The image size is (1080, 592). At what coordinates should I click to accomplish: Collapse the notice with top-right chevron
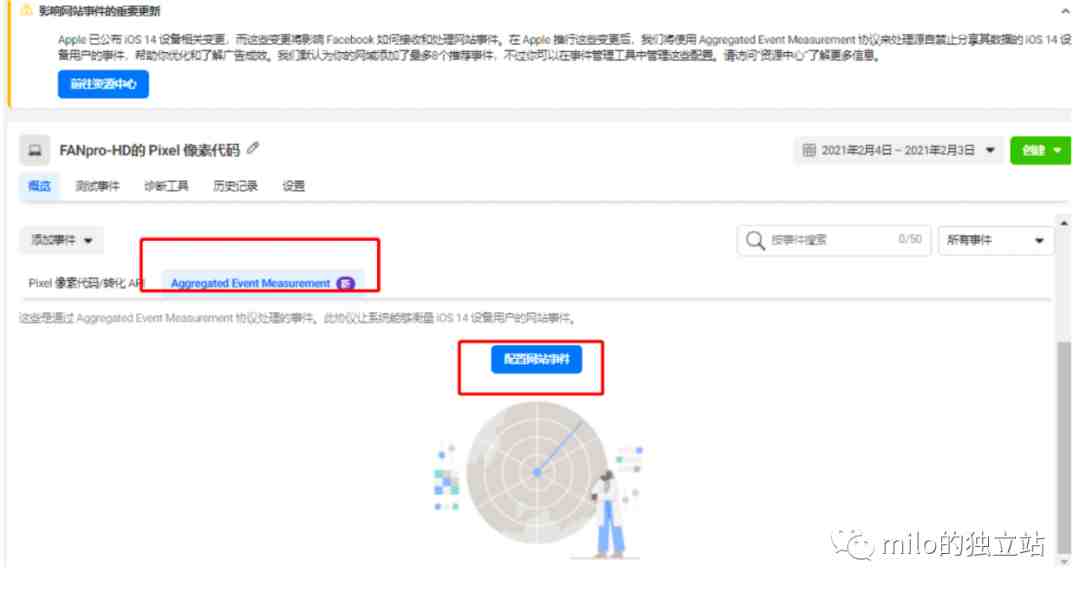1066,11
